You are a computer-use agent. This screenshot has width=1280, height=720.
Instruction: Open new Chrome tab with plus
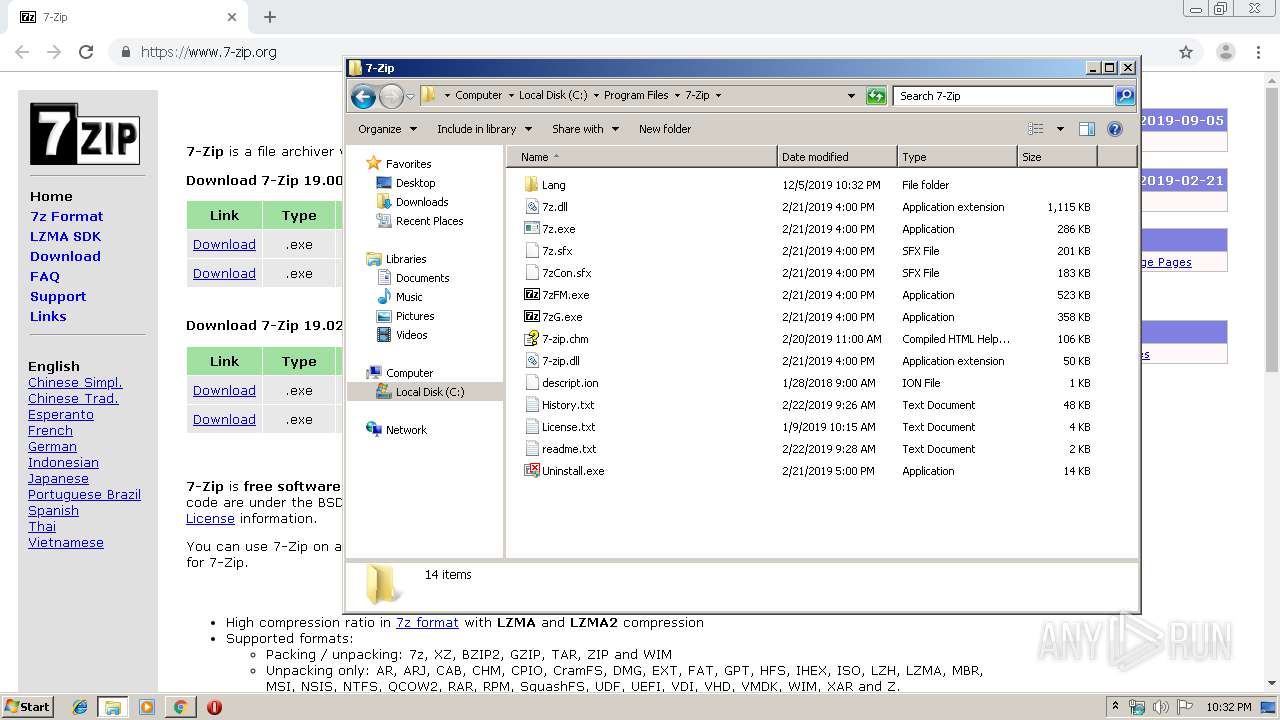pyautogui.click(x=270, y=17)
